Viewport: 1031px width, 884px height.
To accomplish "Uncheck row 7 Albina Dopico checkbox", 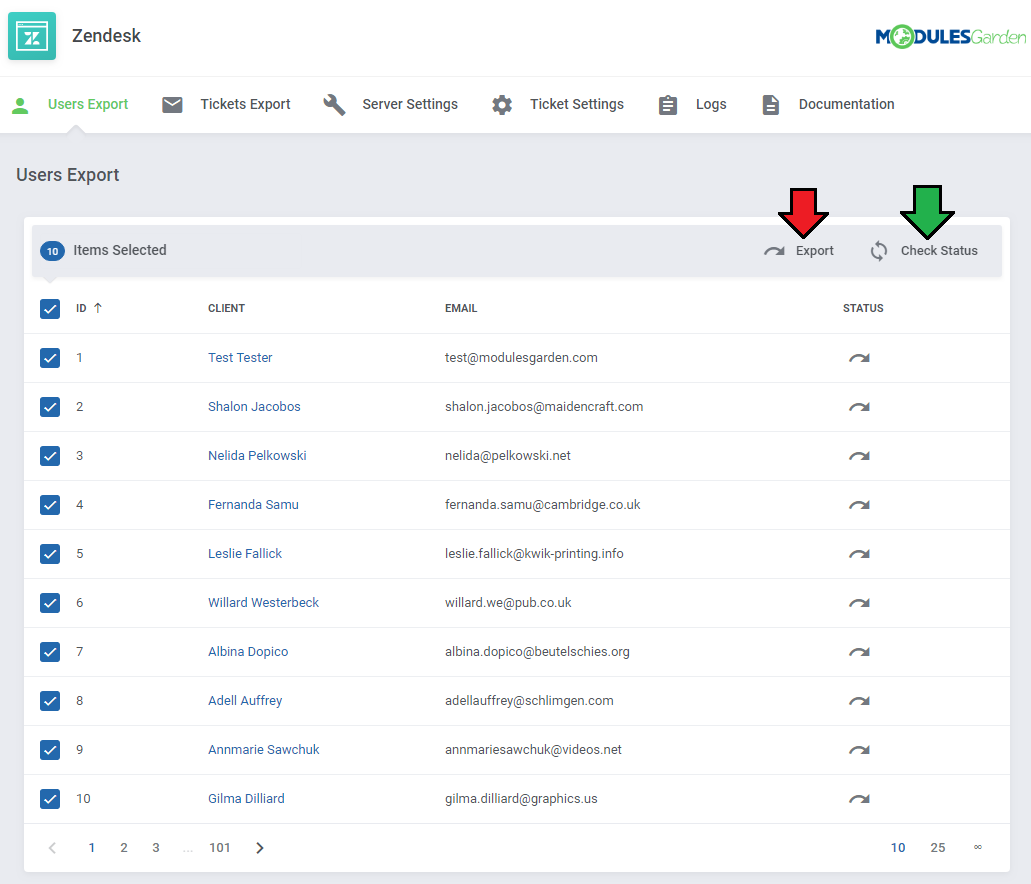I will 50,652.
